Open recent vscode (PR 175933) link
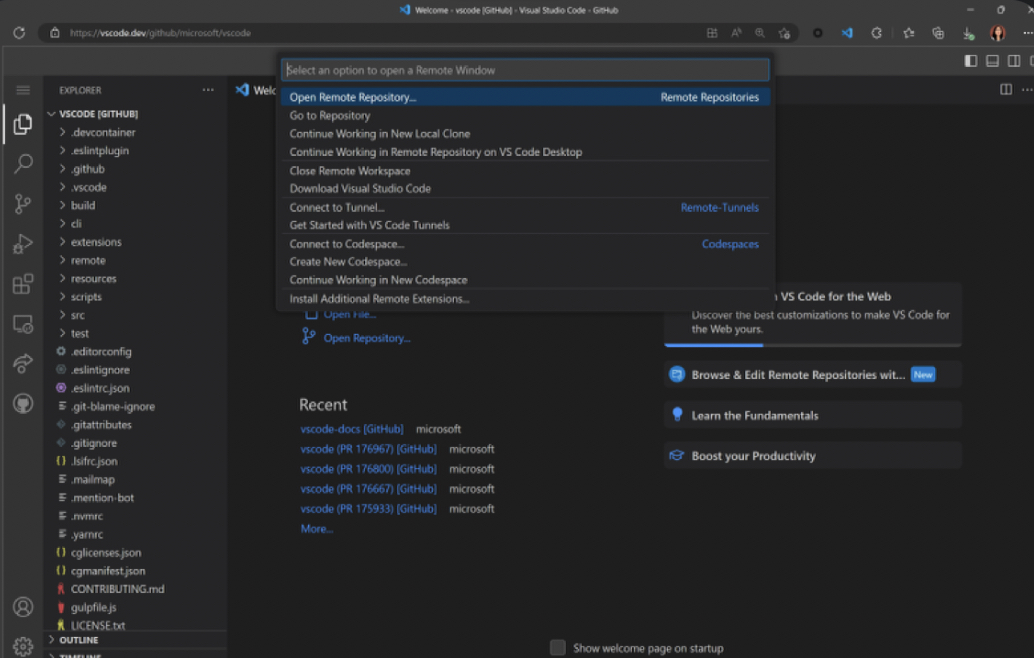This screenshot has width=1034, height=658. click(x=368, y=508)
